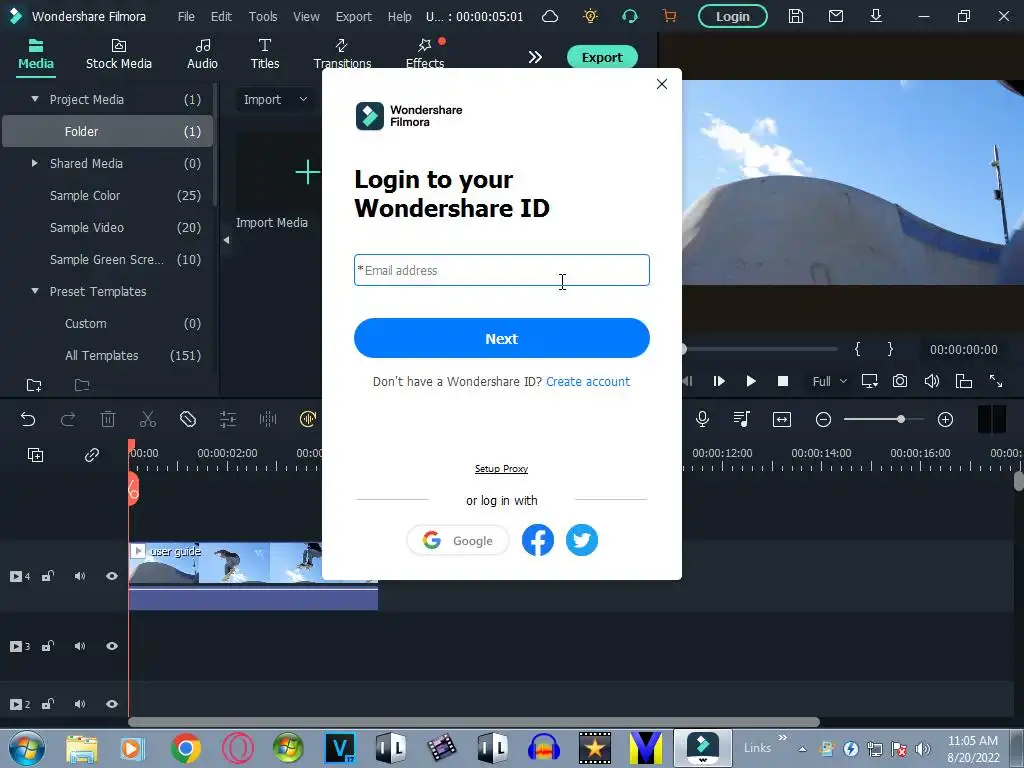Mute track 3 audio
1024x768 pixels.
tap(80, 646)
